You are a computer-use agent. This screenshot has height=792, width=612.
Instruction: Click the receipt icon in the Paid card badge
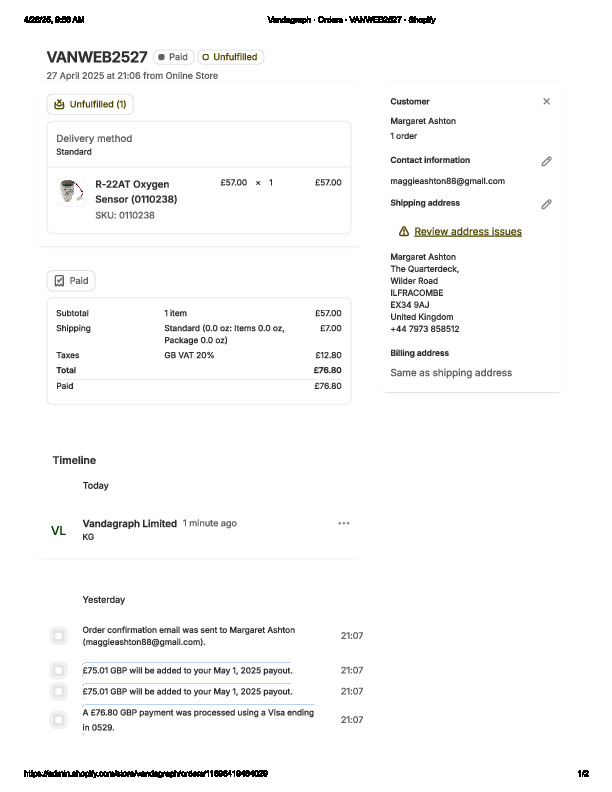(59, 281)
